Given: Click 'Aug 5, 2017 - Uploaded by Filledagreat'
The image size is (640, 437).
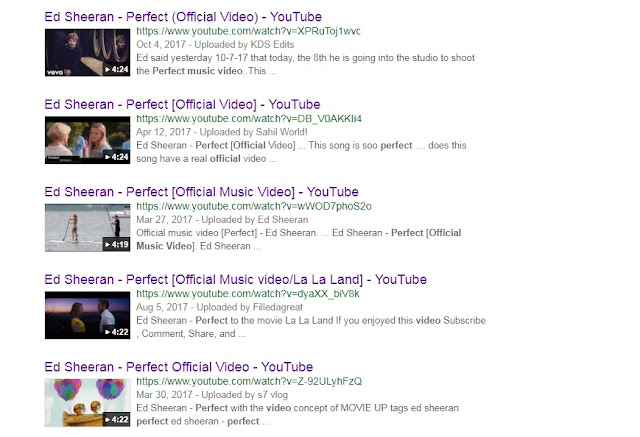Looking at the screenshot, I should [x=220, y=307].
